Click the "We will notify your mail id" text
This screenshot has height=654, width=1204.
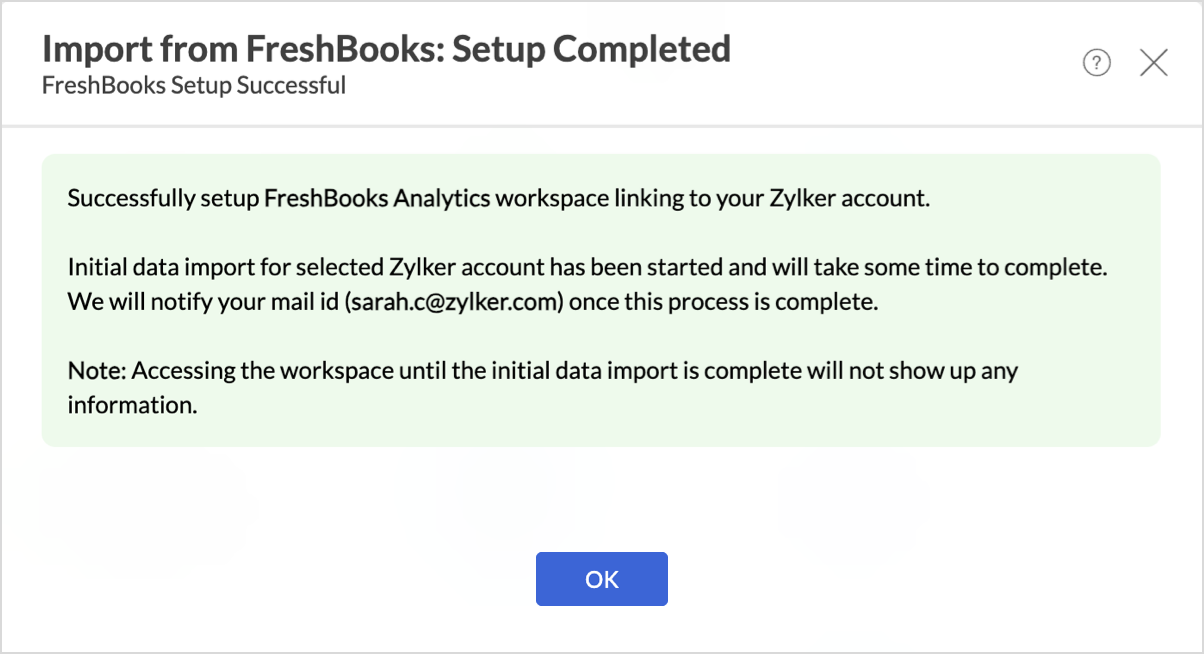tap(203, 302)
